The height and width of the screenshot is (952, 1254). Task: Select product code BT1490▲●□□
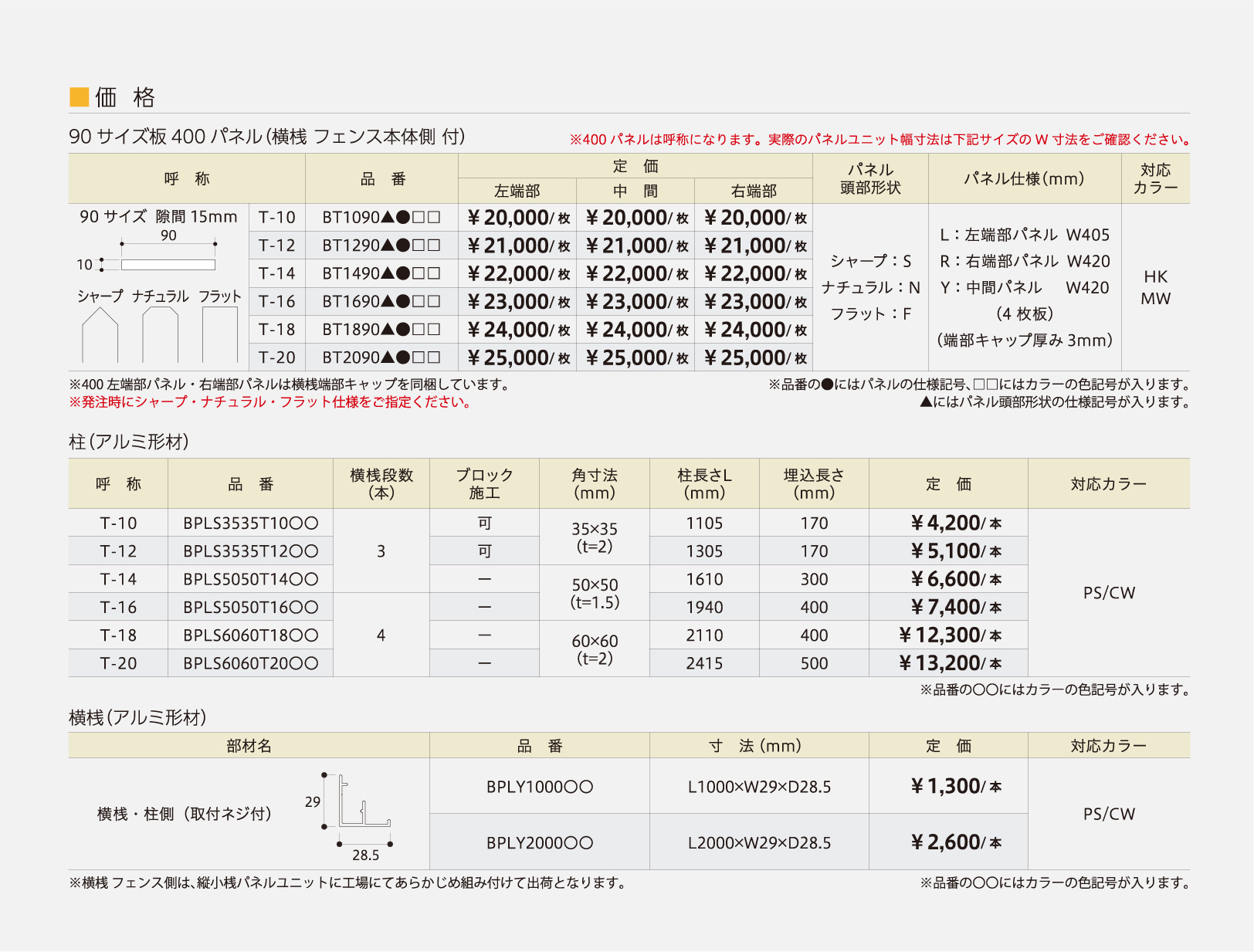click(381, 273)
